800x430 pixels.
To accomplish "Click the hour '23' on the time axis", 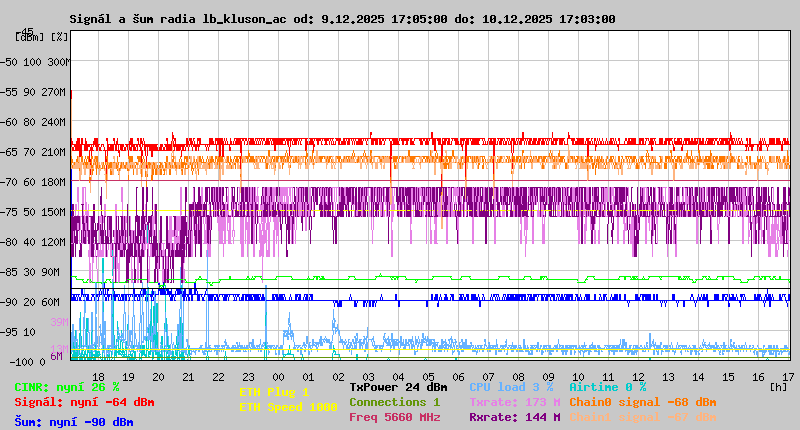I will coord(248,377).
